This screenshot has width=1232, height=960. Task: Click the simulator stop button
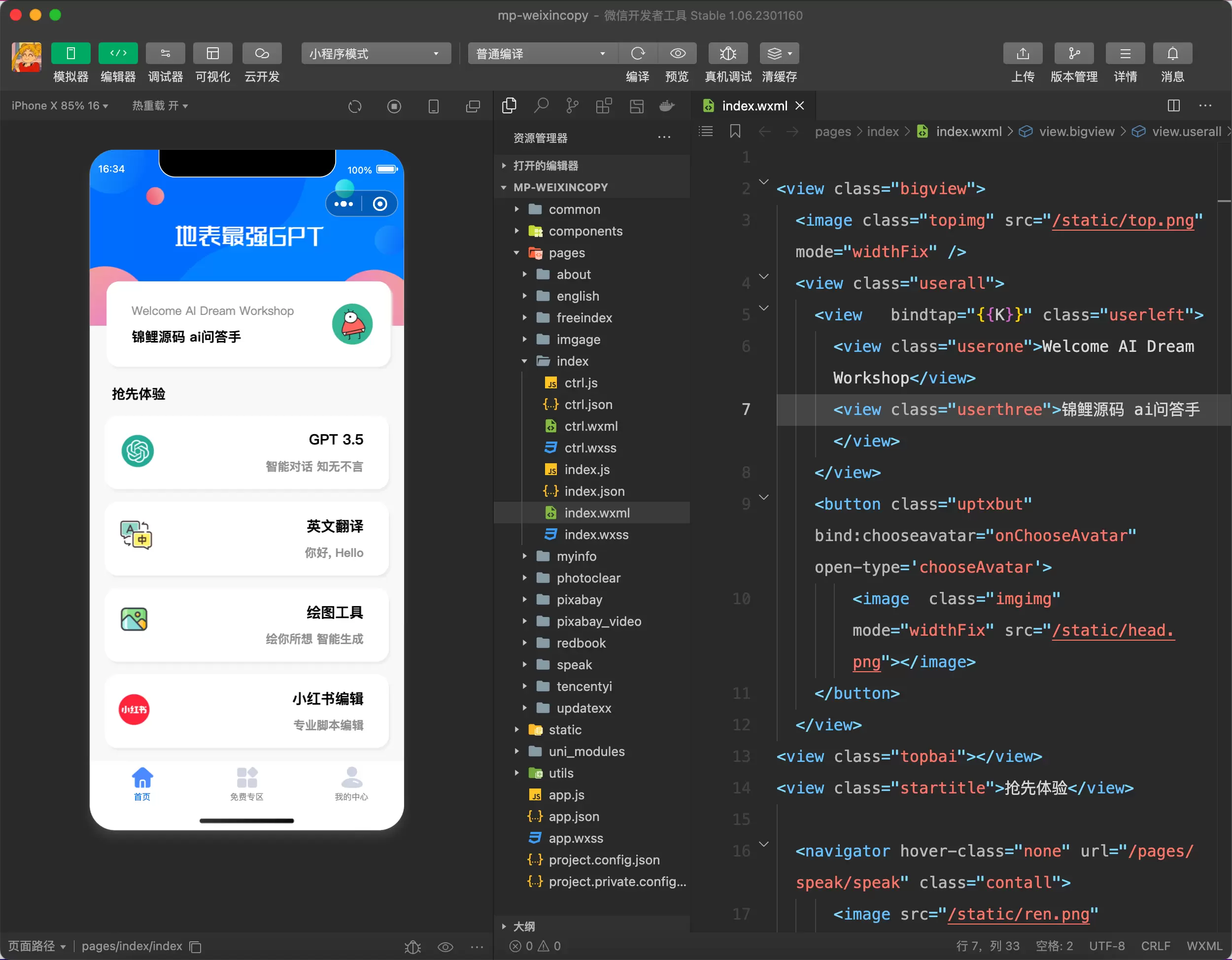pos(394,106)
